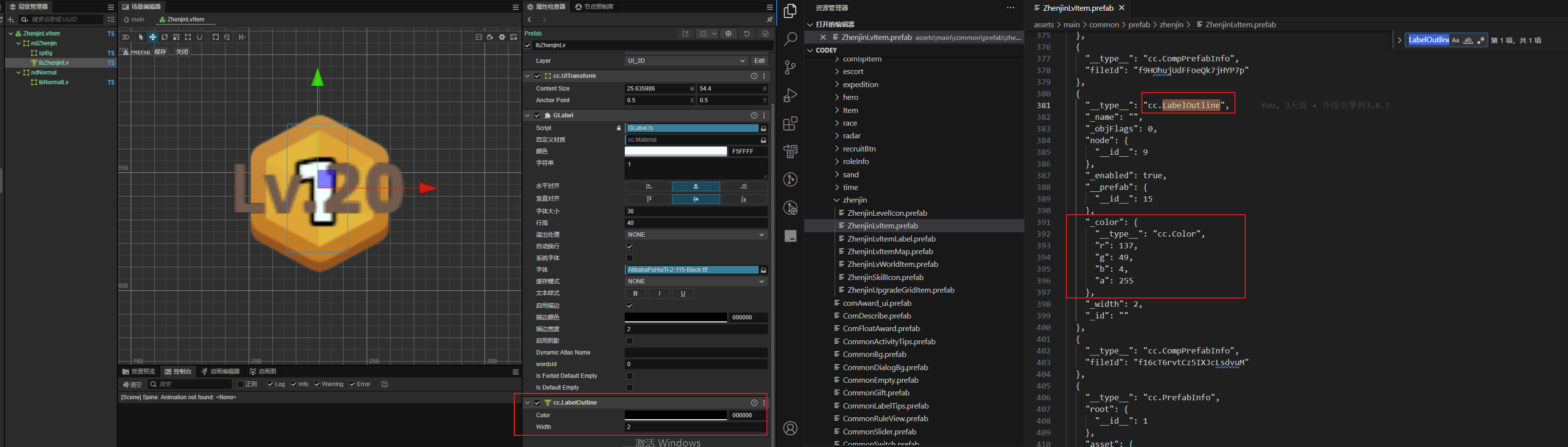Open Search in VS Code activity bar
1568x447 pixels.
tap(790, 39)
